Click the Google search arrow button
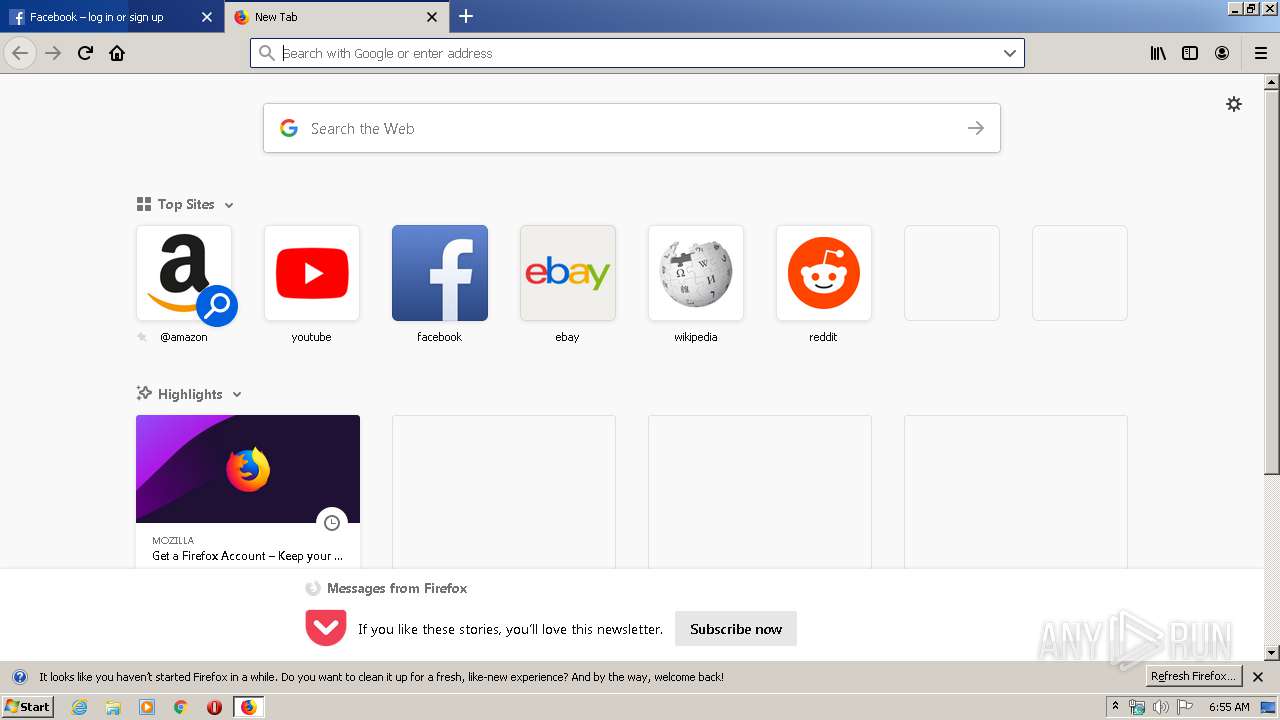 point(976,128)
